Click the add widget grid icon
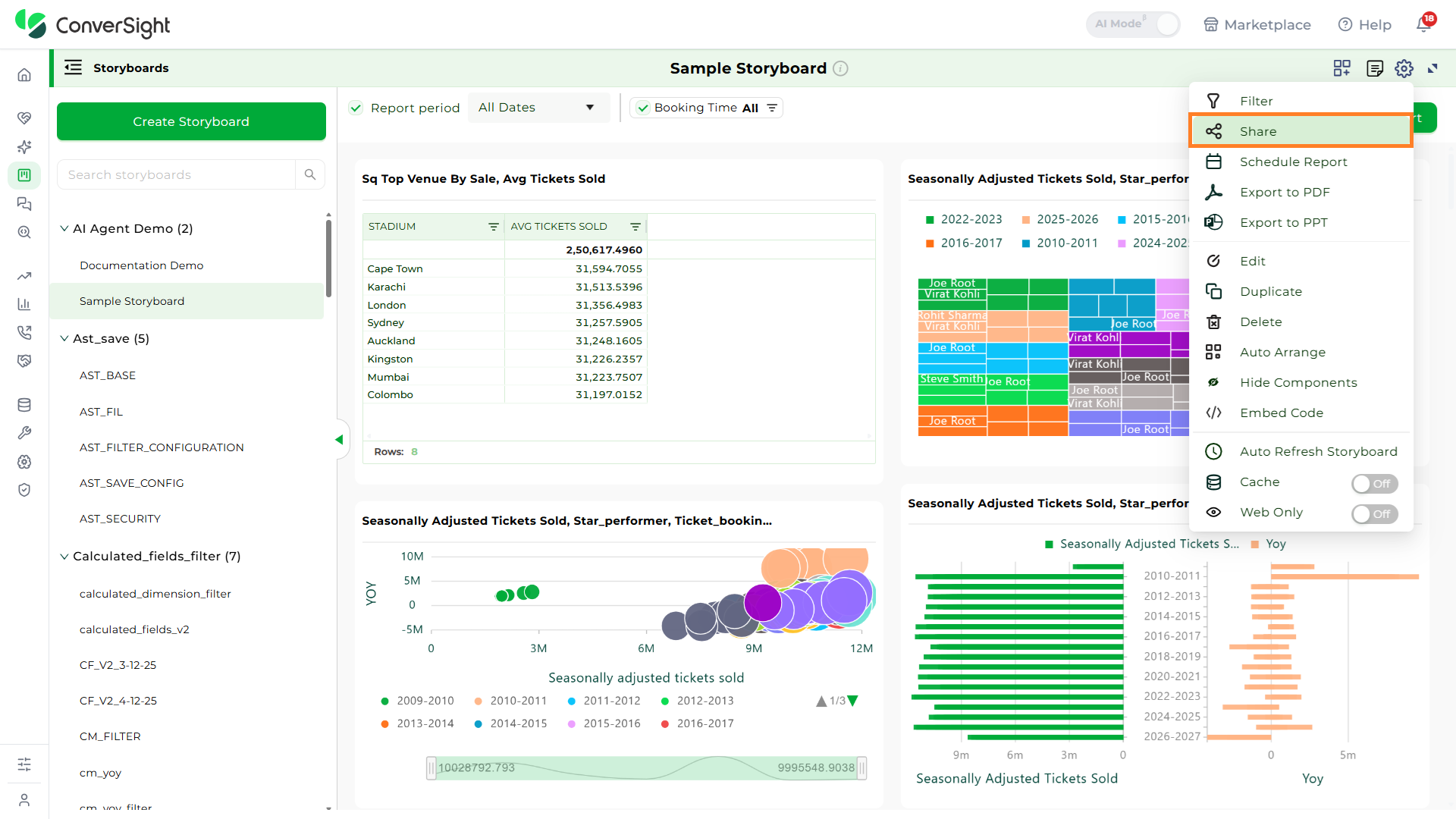The height and width of the screenshot is (819, 1456). [1341, 68]
